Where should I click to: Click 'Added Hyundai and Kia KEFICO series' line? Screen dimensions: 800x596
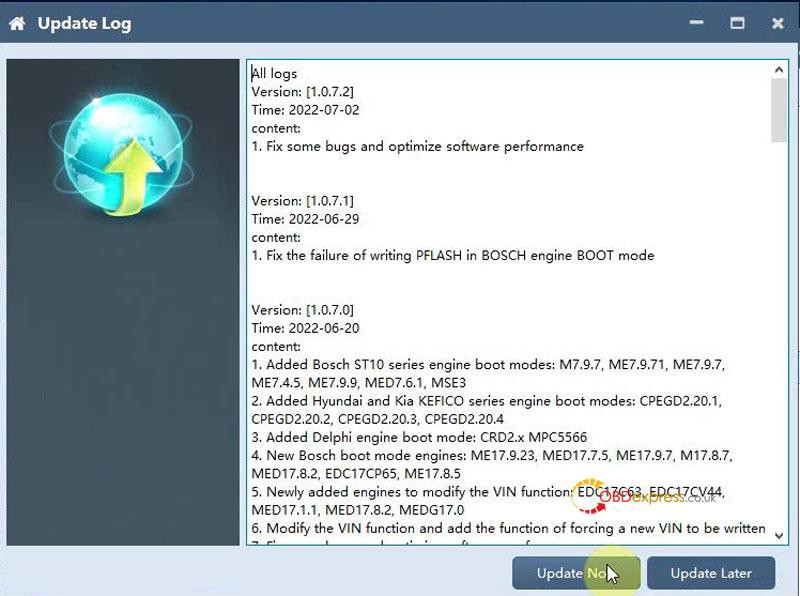[x=487, y=401]
